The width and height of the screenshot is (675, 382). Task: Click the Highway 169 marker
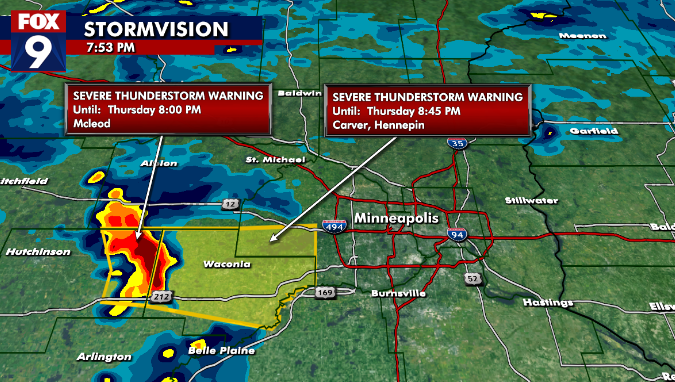click(x=325, y=293)
